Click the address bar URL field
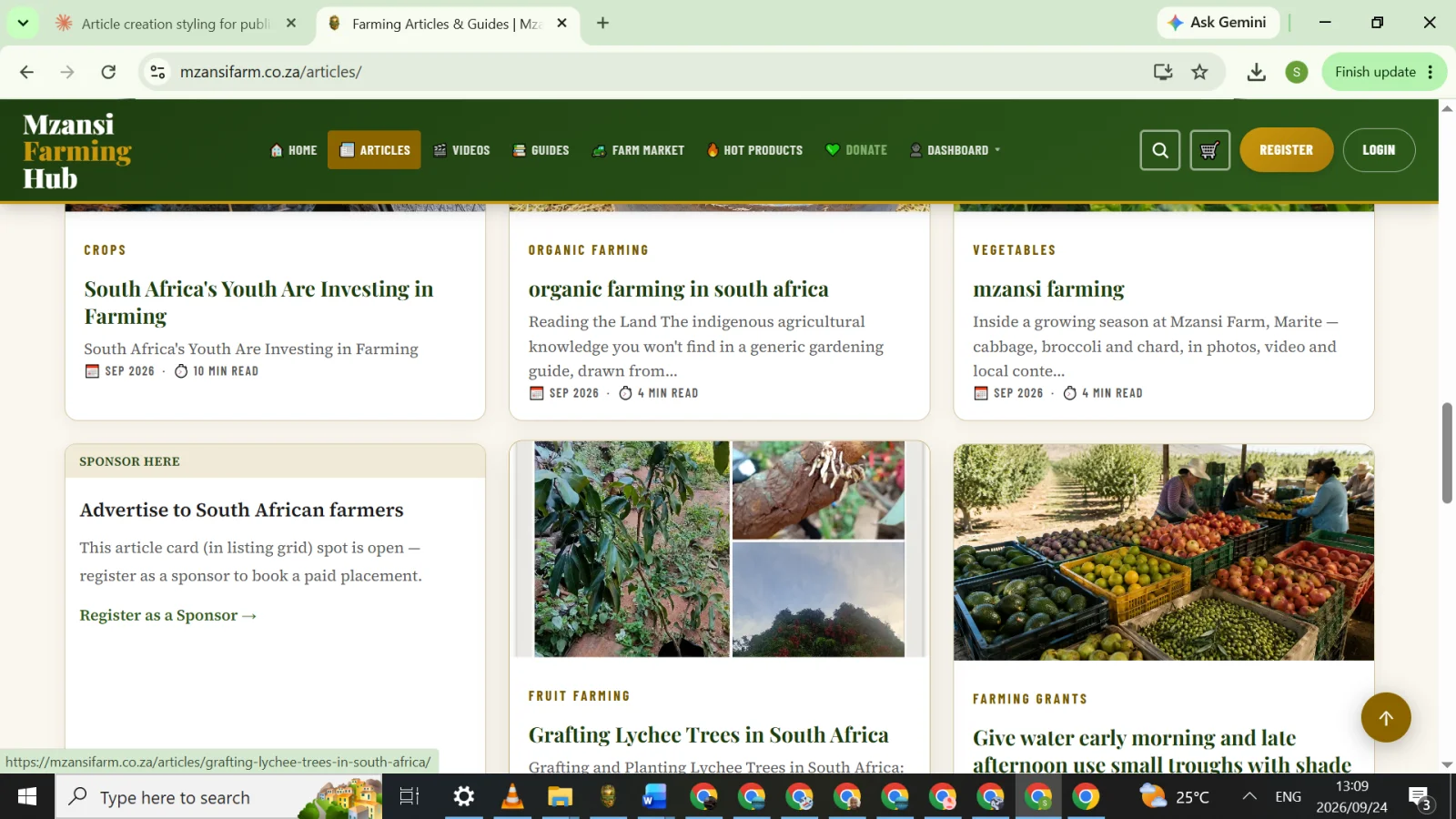Viewport: 1456px width, 819px height. (655, 72)
